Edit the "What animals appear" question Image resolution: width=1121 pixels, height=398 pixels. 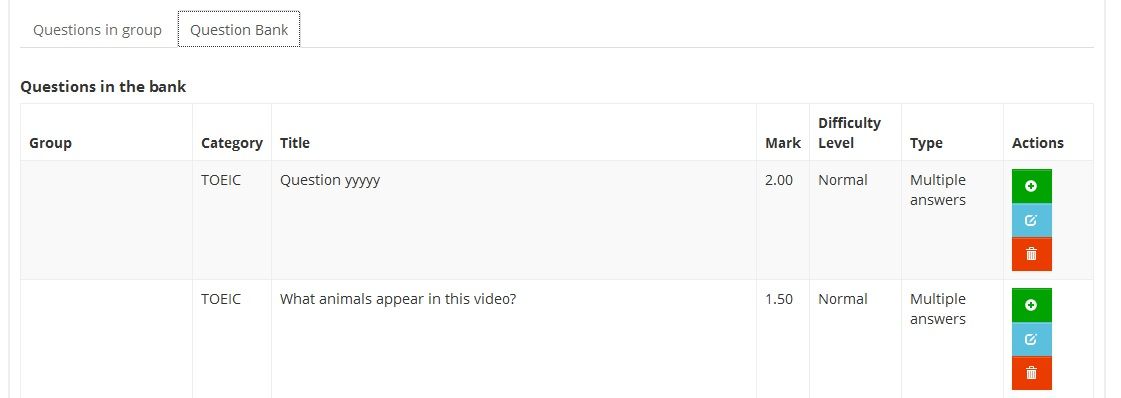1031,339
